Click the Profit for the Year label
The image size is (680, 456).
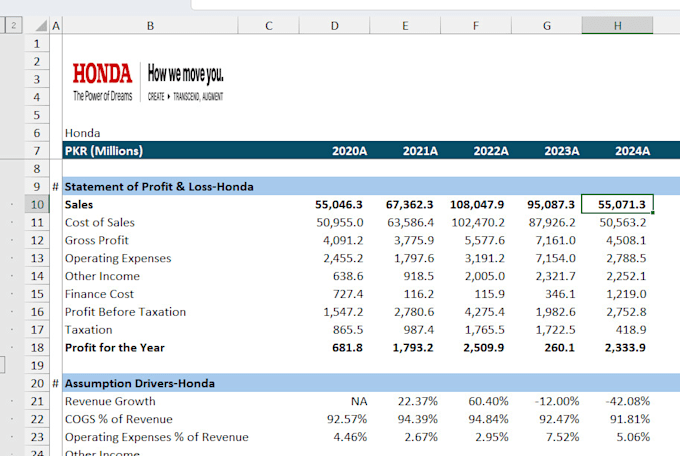[x=115, y=347]
